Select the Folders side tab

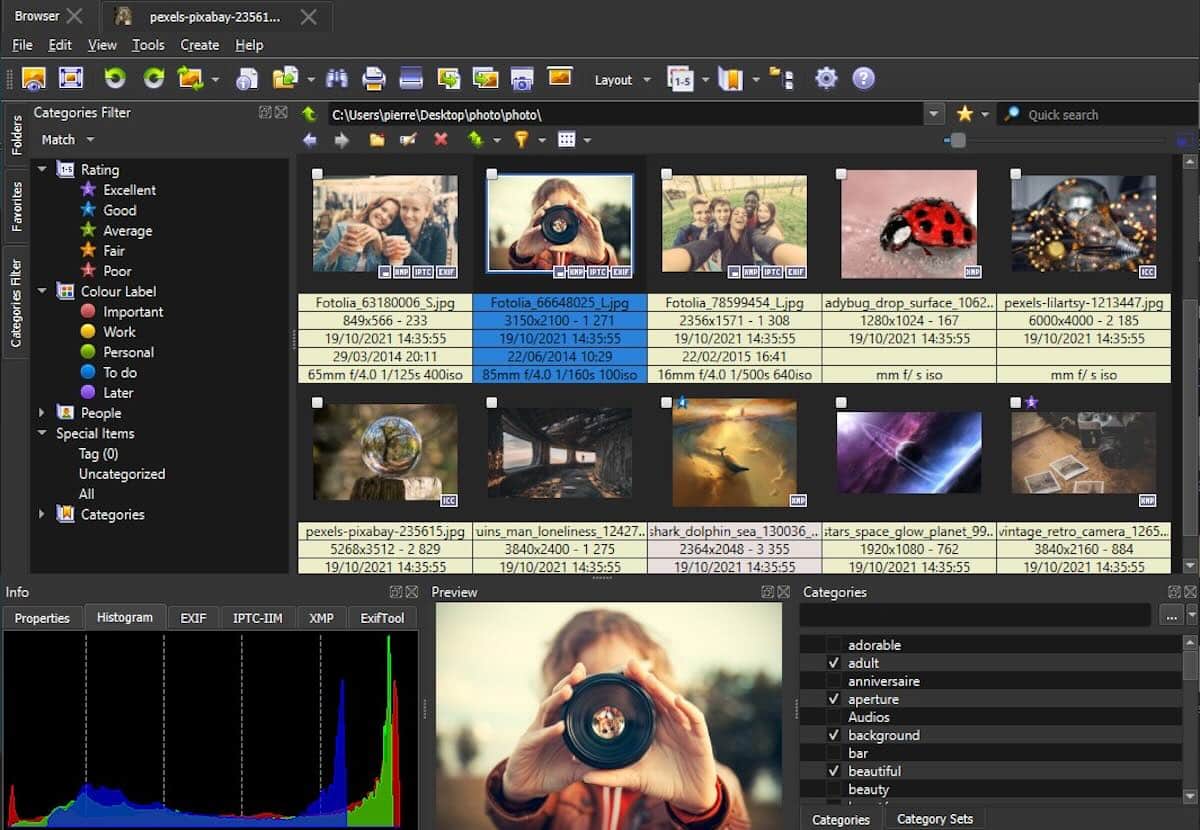16,133
